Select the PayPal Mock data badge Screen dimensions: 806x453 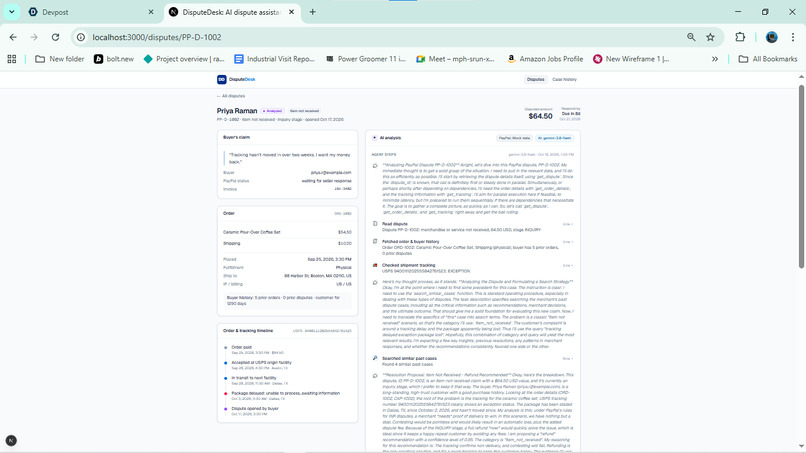coord(514,138)
